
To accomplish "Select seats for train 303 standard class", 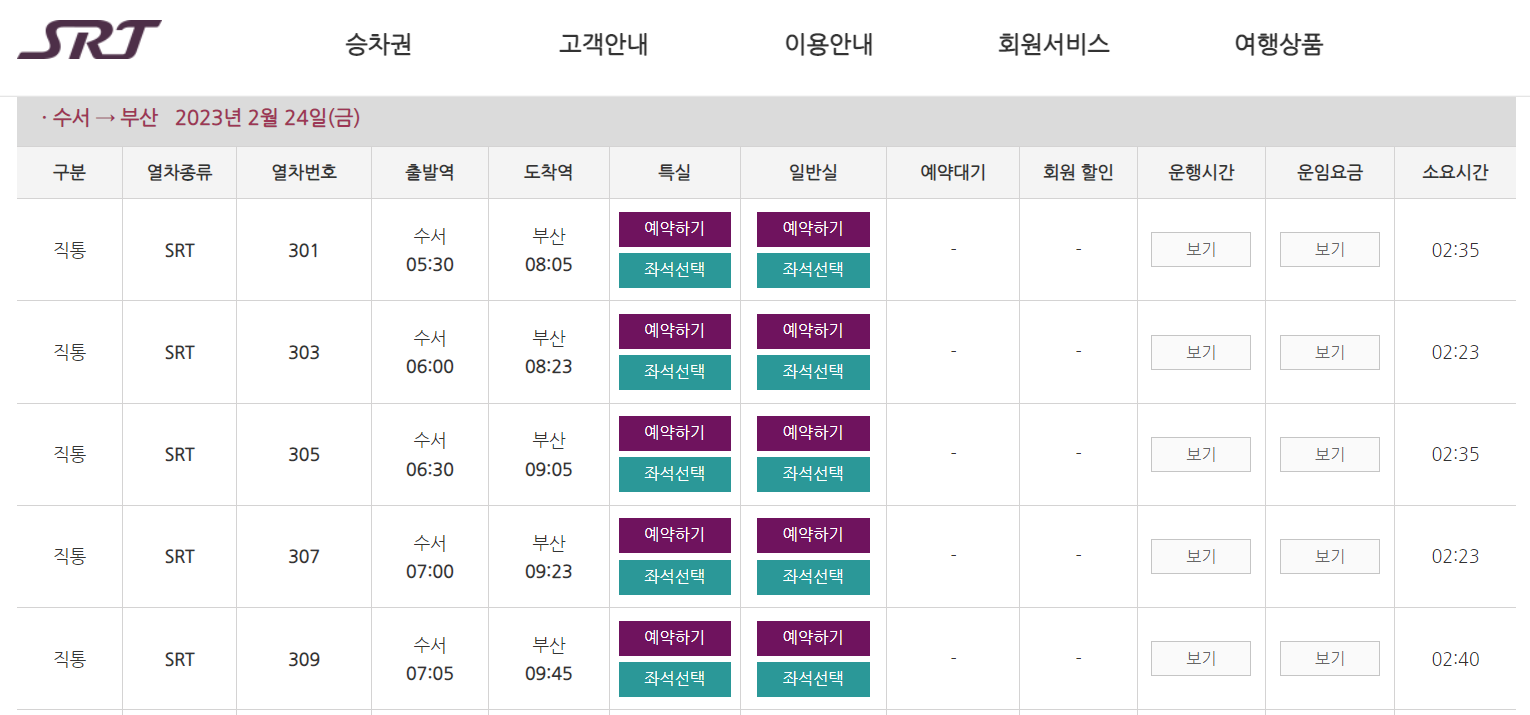I will (x=813, y=372).
